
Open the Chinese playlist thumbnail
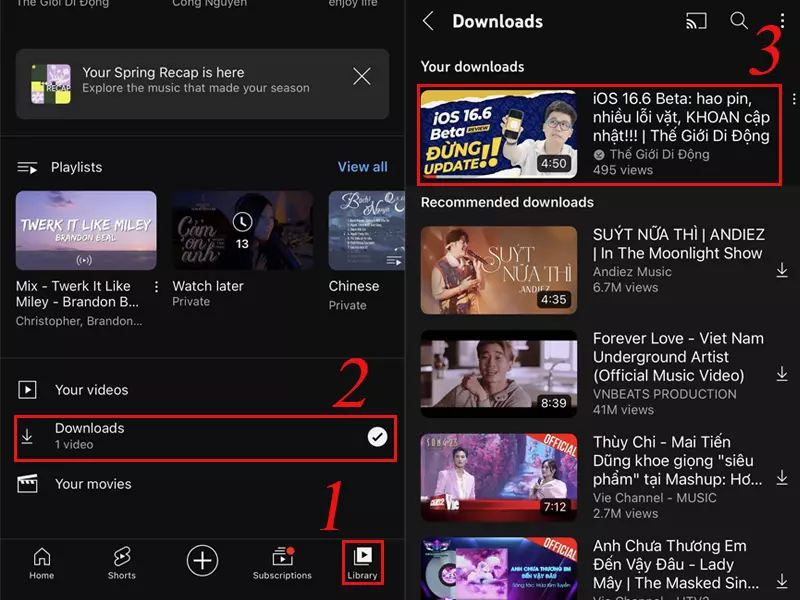pyautogui.click(x=366, y=230)
